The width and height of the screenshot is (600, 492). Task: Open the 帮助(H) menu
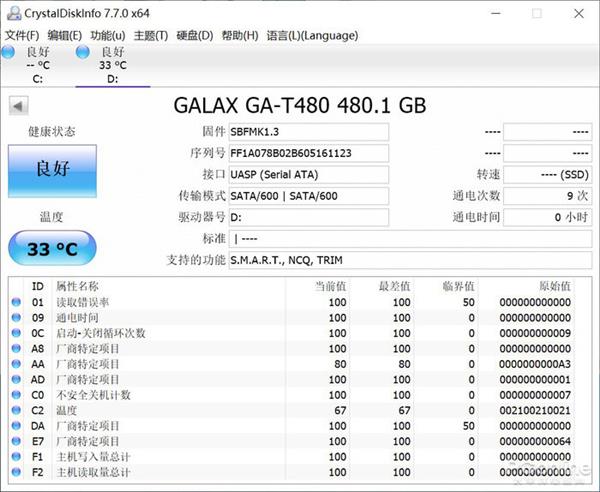point(240,36)
